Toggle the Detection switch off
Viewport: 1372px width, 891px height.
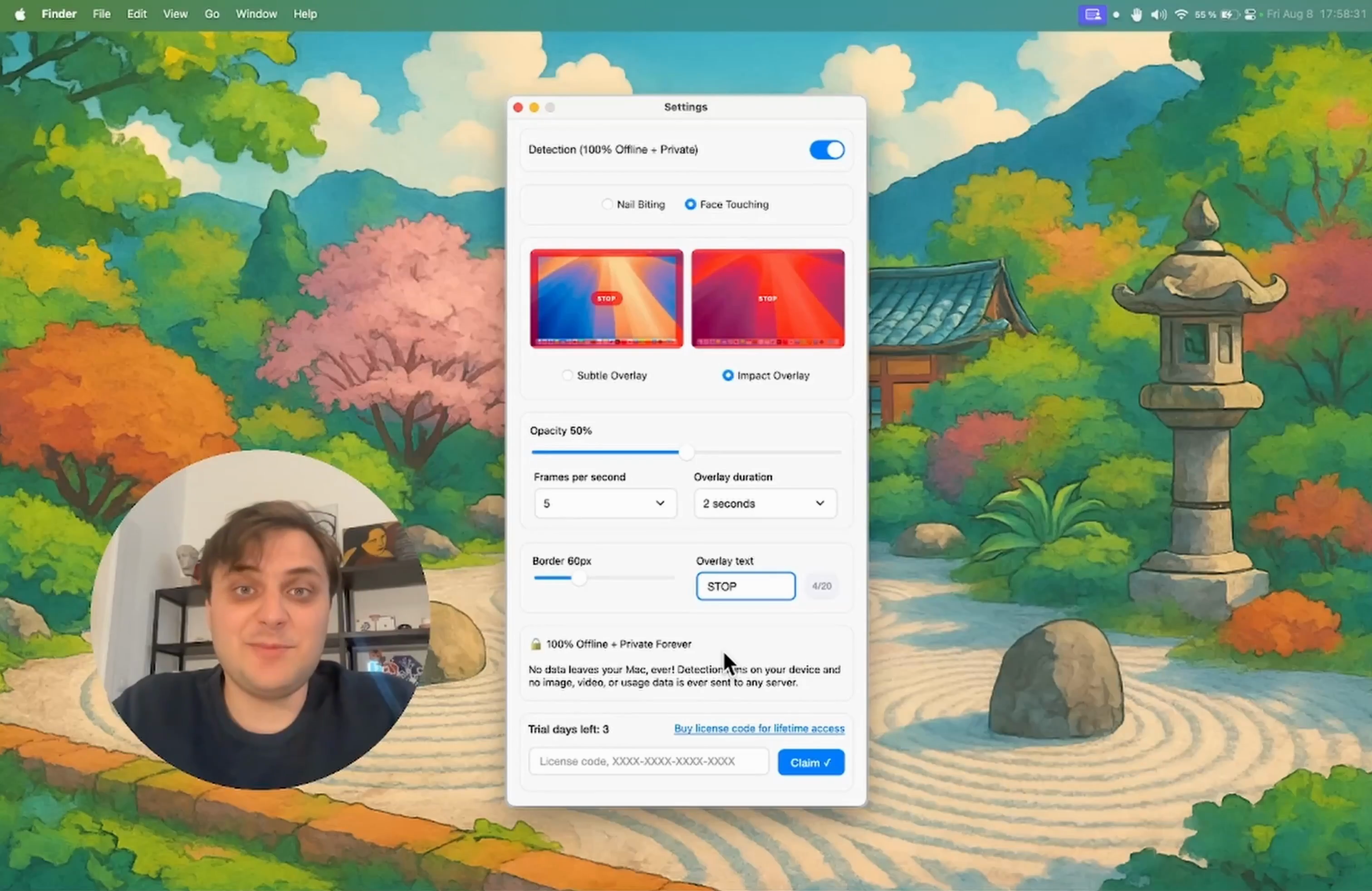(x=827, y=150)
